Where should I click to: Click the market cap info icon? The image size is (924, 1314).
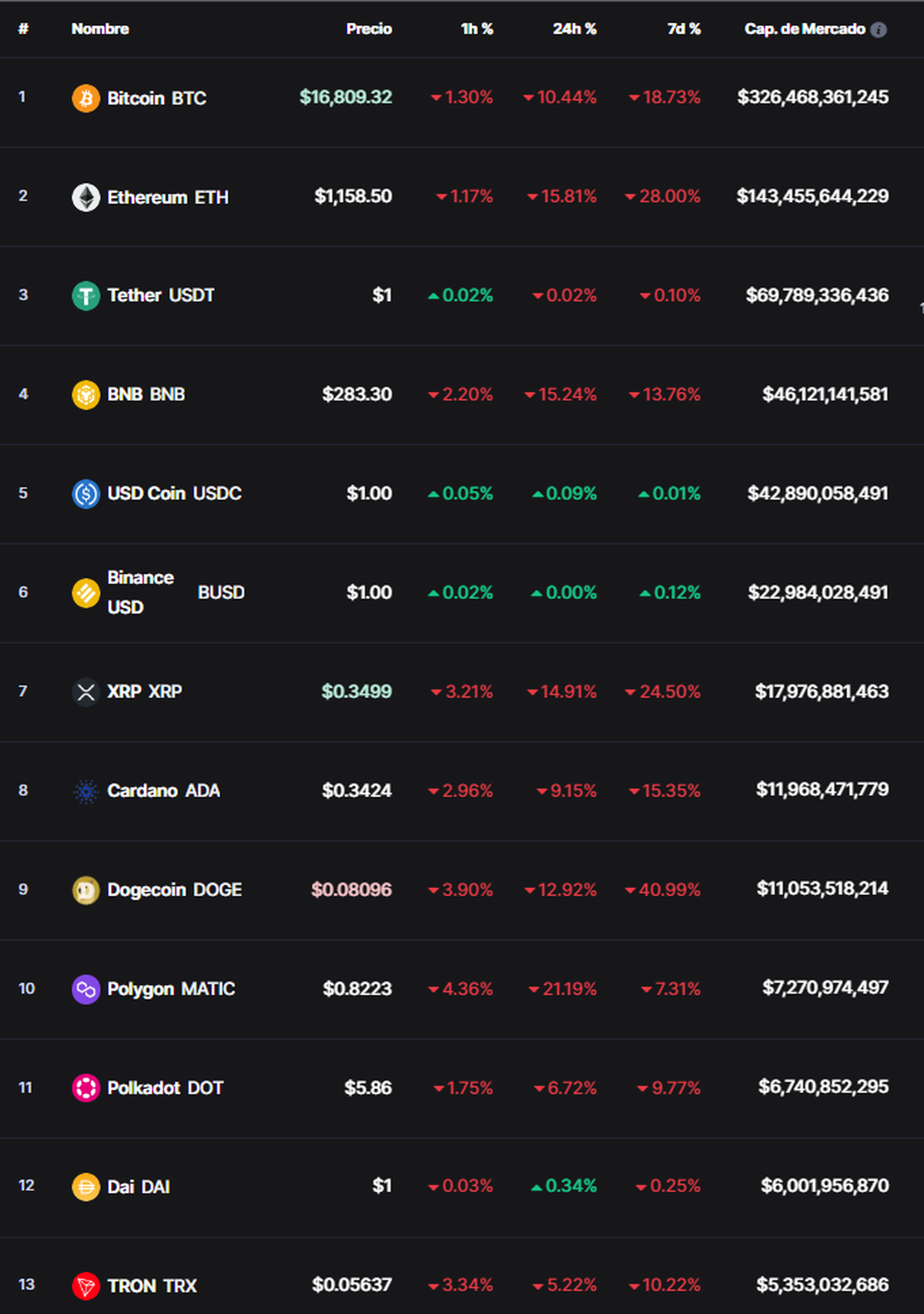[x=879, y=30]
